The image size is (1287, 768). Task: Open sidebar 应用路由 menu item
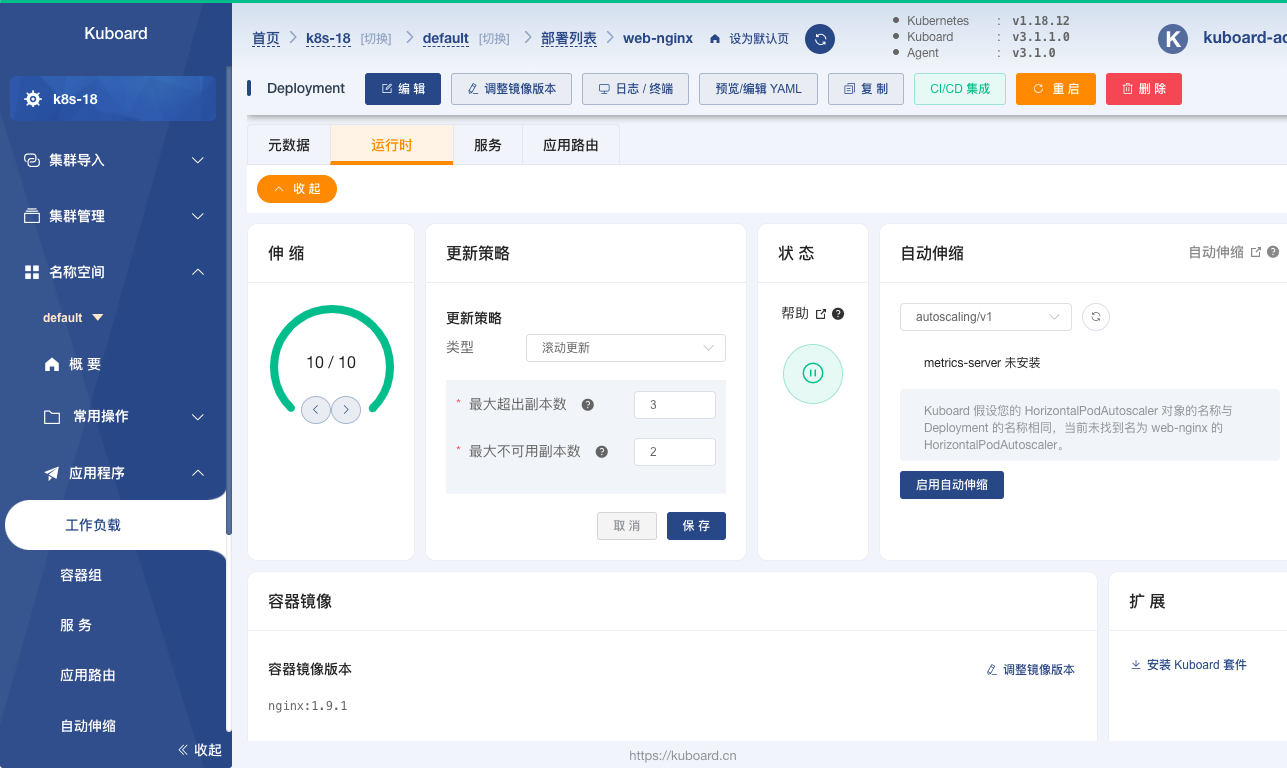coord(88,675)
